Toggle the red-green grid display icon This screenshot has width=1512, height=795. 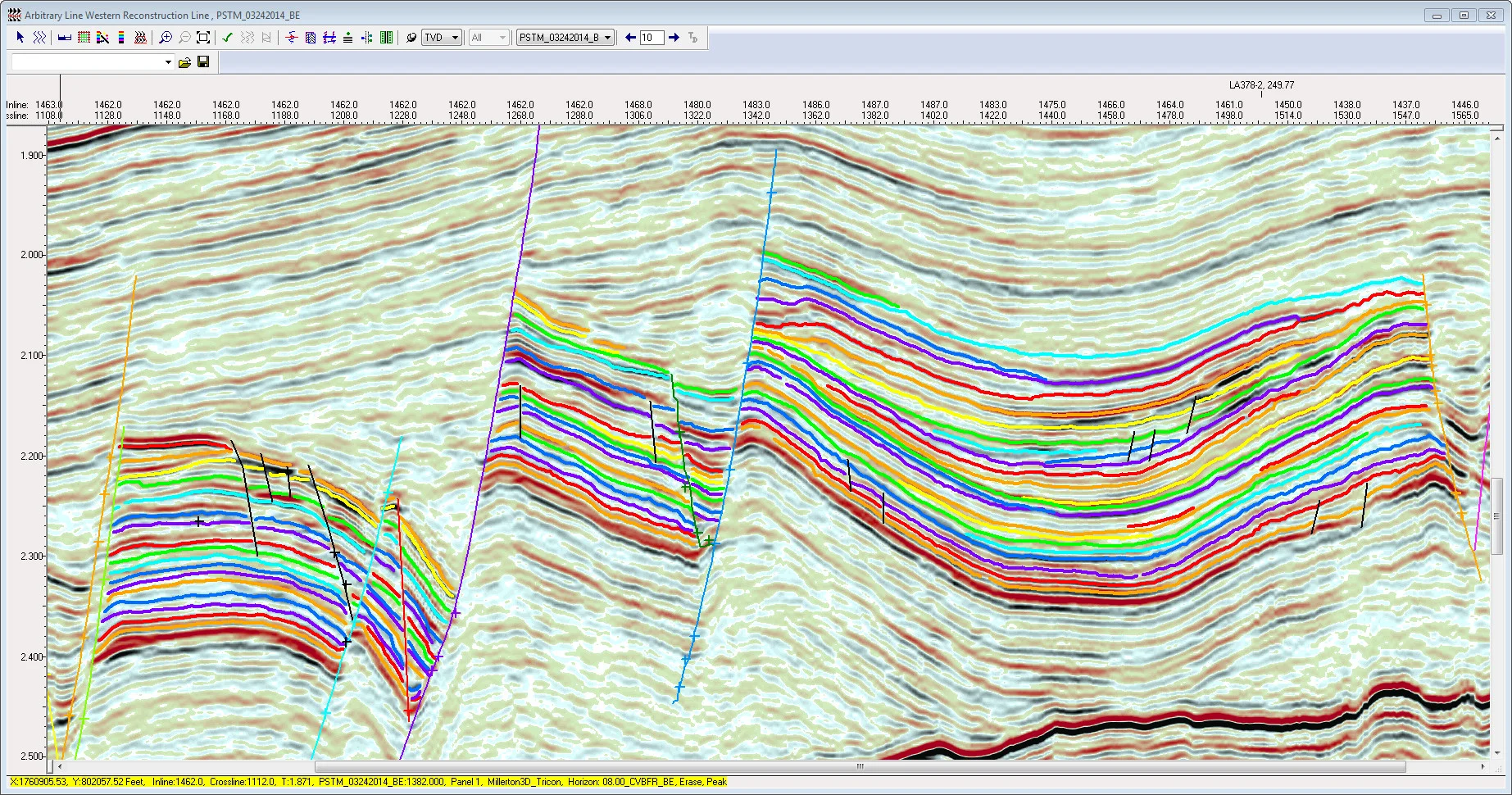[83, 38]
